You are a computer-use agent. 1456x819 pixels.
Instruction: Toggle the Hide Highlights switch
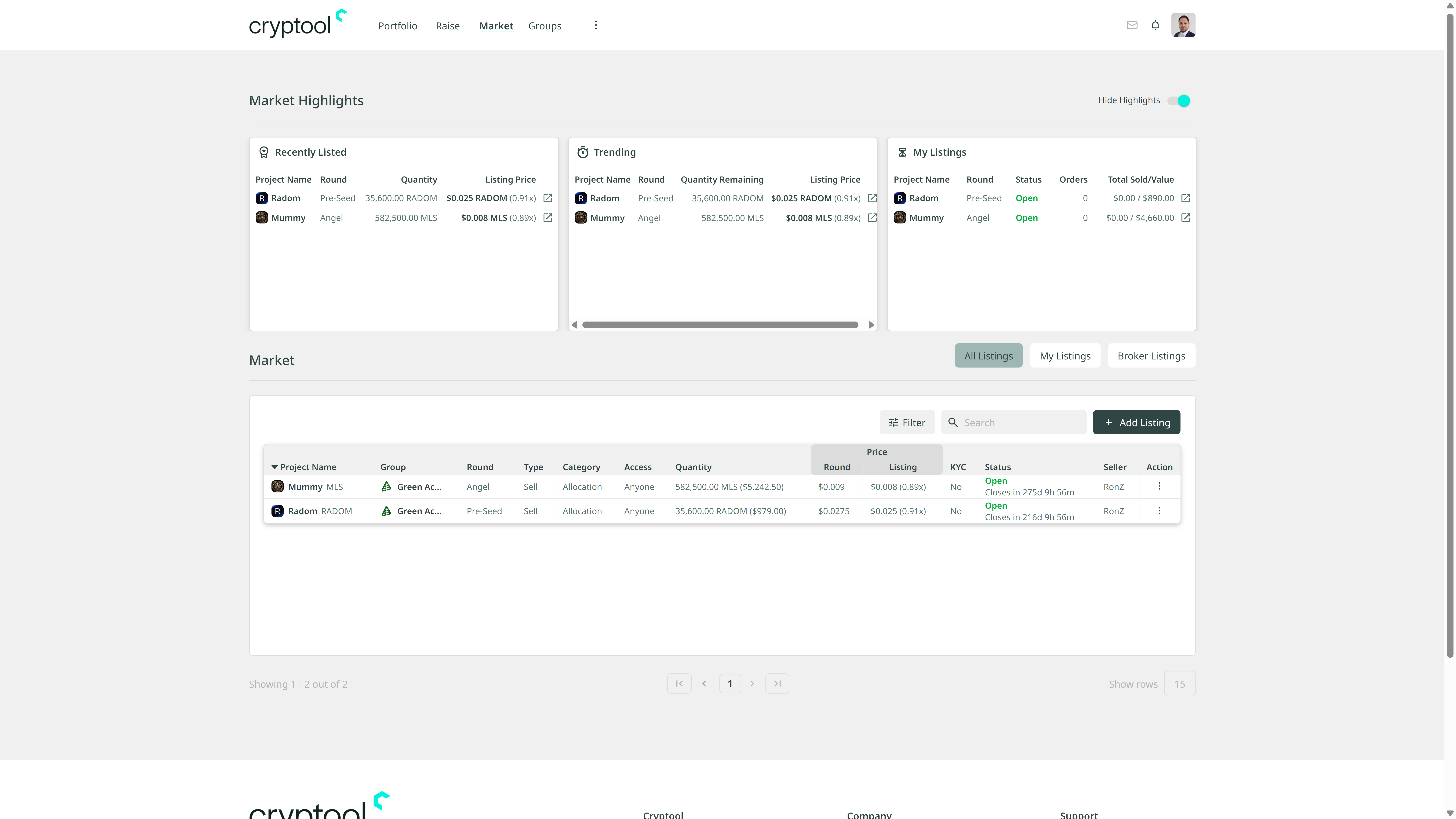[1179, 101]
